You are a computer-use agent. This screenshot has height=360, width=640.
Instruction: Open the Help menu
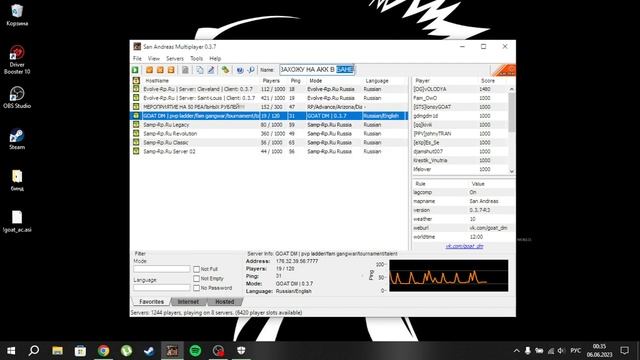click(215, 58)
